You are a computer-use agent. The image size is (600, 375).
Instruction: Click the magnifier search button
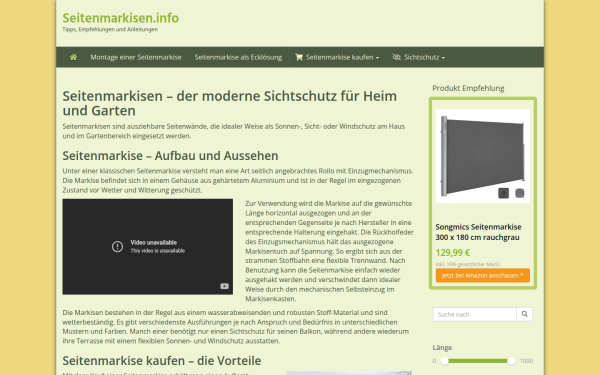(x=524, y=314)
